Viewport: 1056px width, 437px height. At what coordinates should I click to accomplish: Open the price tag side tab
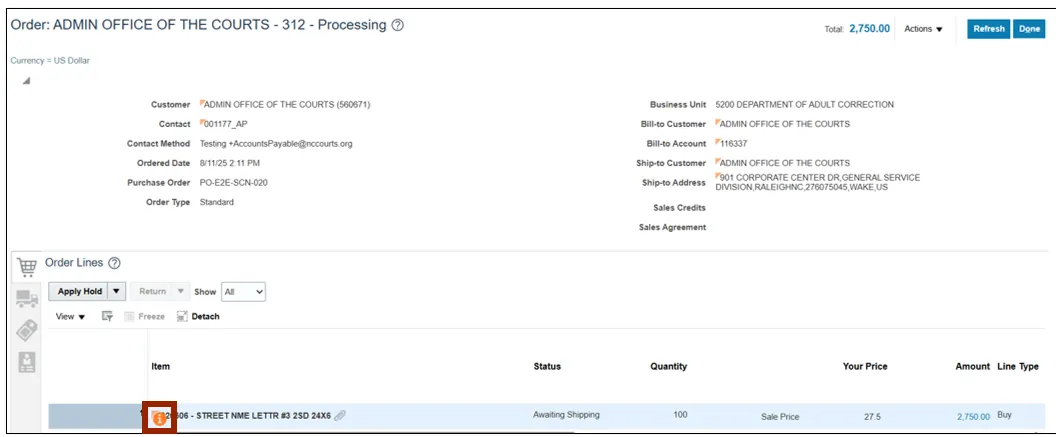(x=26, y=330)
